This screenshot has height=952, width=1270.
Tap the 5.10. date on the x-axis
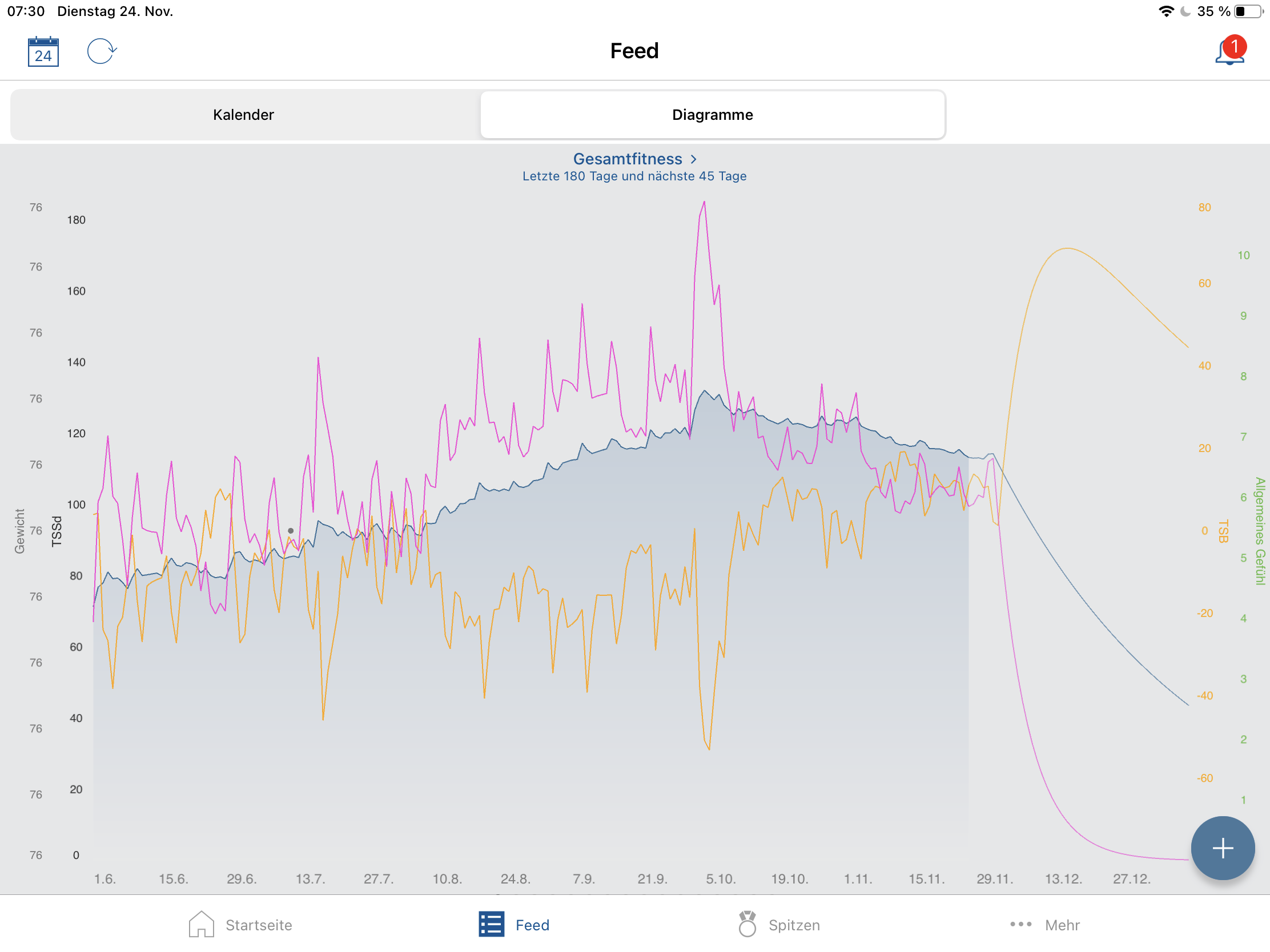pyautogui.click(x=721, y=878)
